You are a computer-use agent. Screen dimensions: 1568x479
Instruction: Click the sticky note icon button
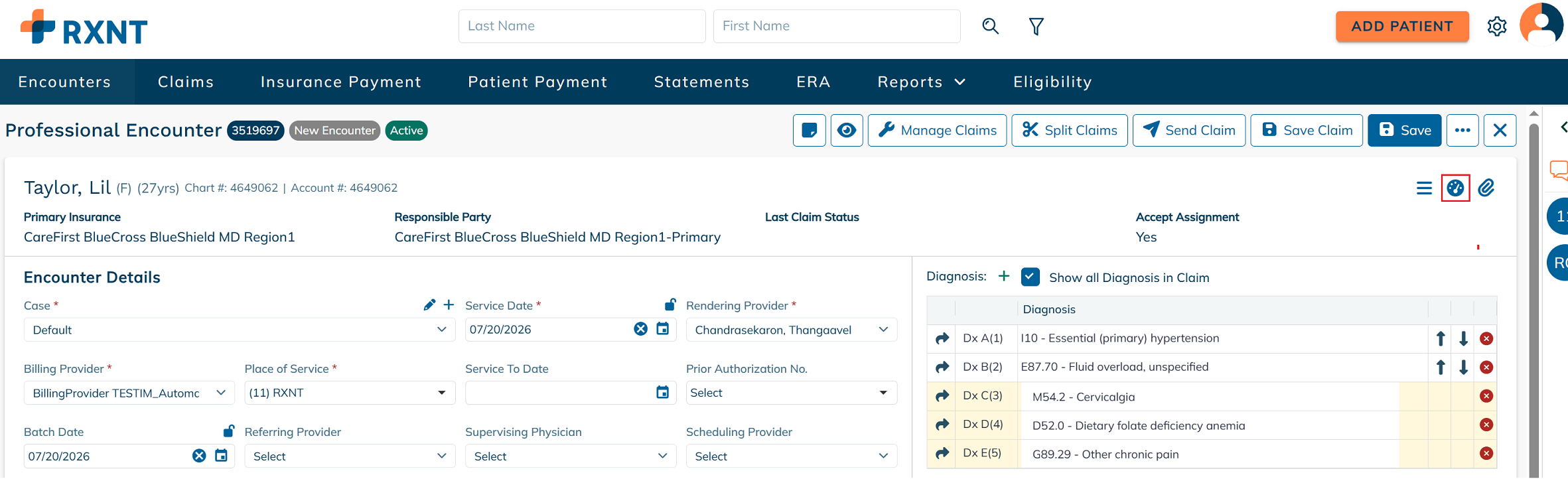click(x=810, y=130)
